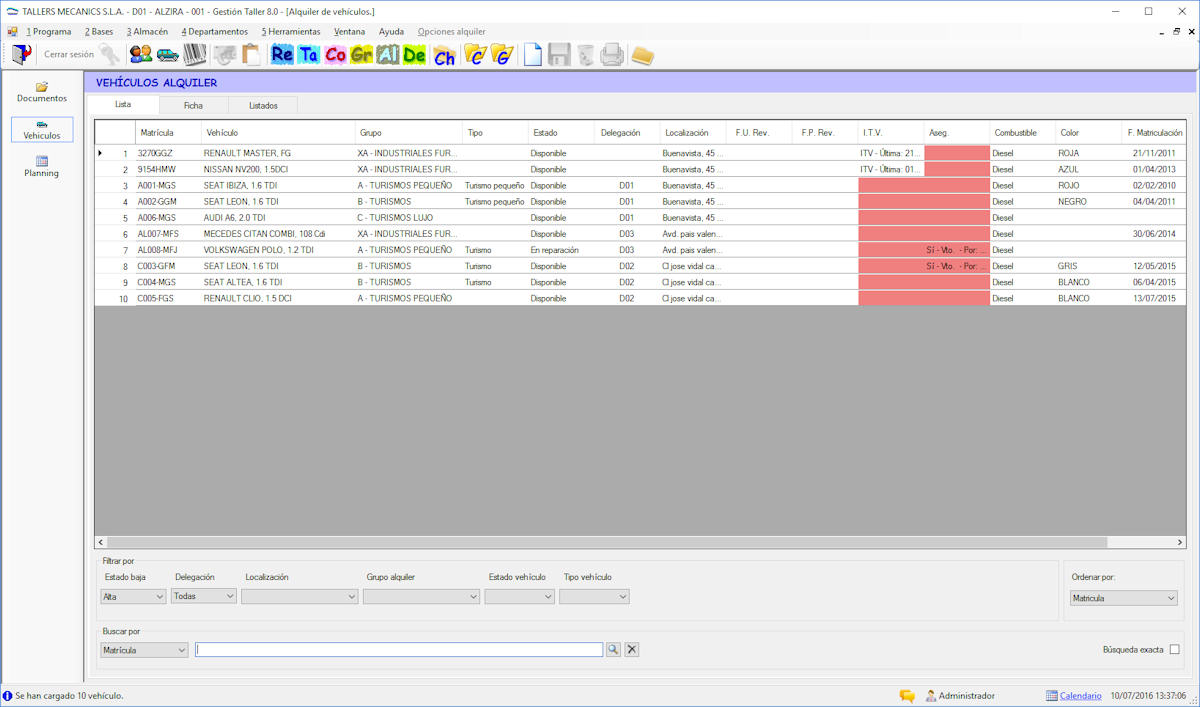
Task: Select the Lista tab
Action: coord(123,104)
